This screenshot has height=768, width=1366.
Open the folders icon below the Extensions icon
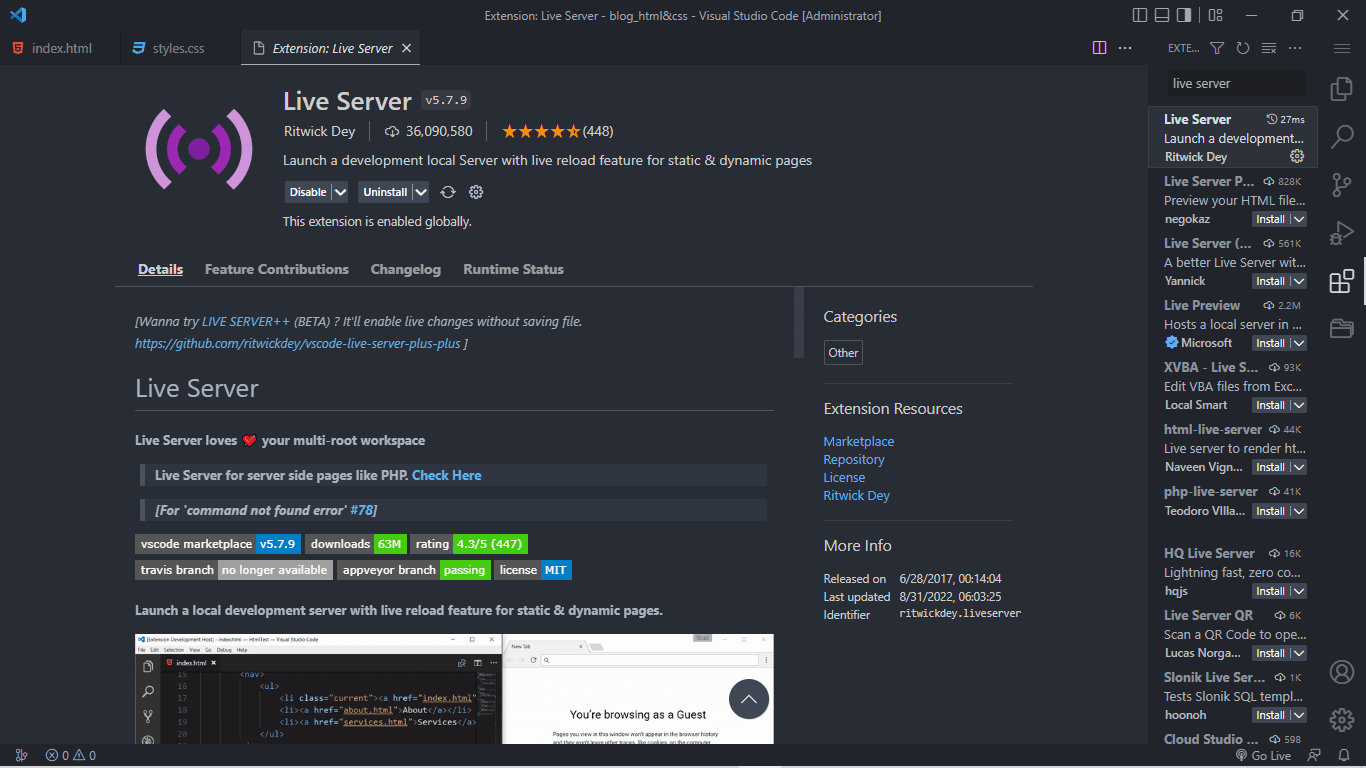click(x=1341, y=328)
